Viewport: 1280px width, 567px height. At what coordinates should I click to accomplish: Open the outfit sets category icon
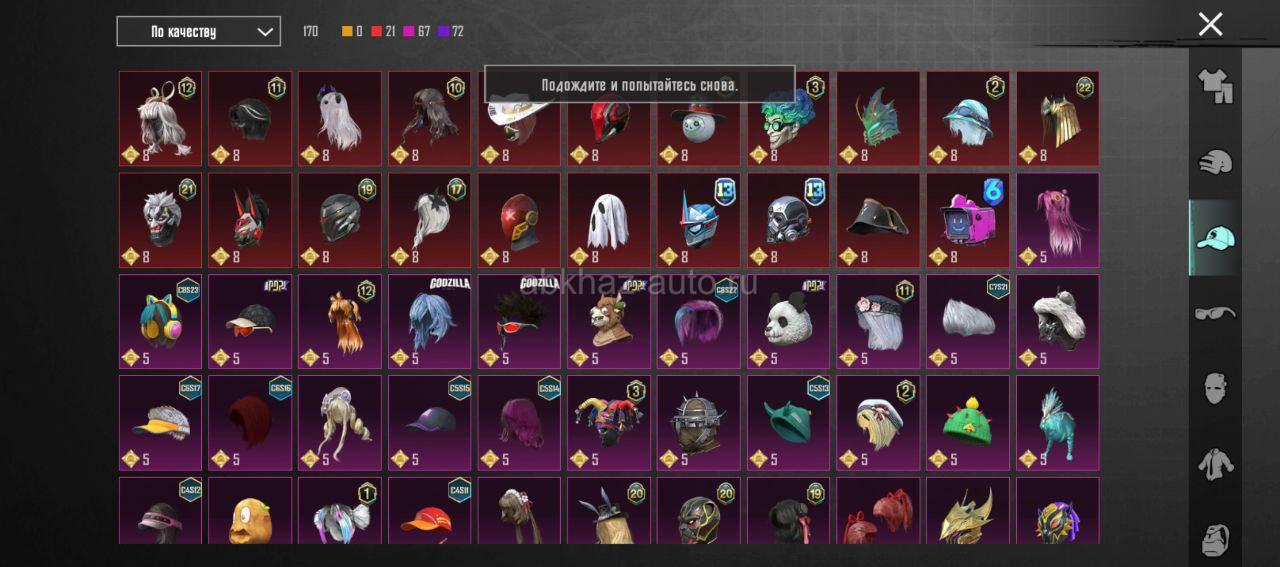point(1215,86)
